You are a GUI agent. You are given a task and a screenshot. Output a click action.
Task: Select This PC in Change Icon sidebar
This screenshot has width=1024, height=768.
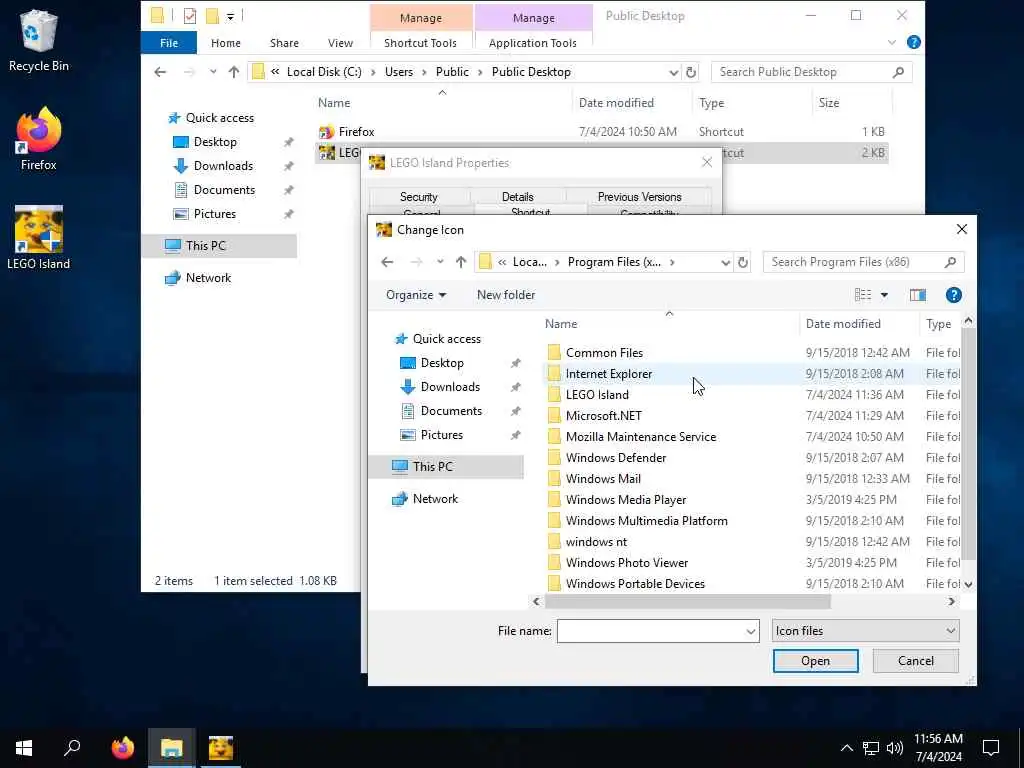click(x=447, y=466)
